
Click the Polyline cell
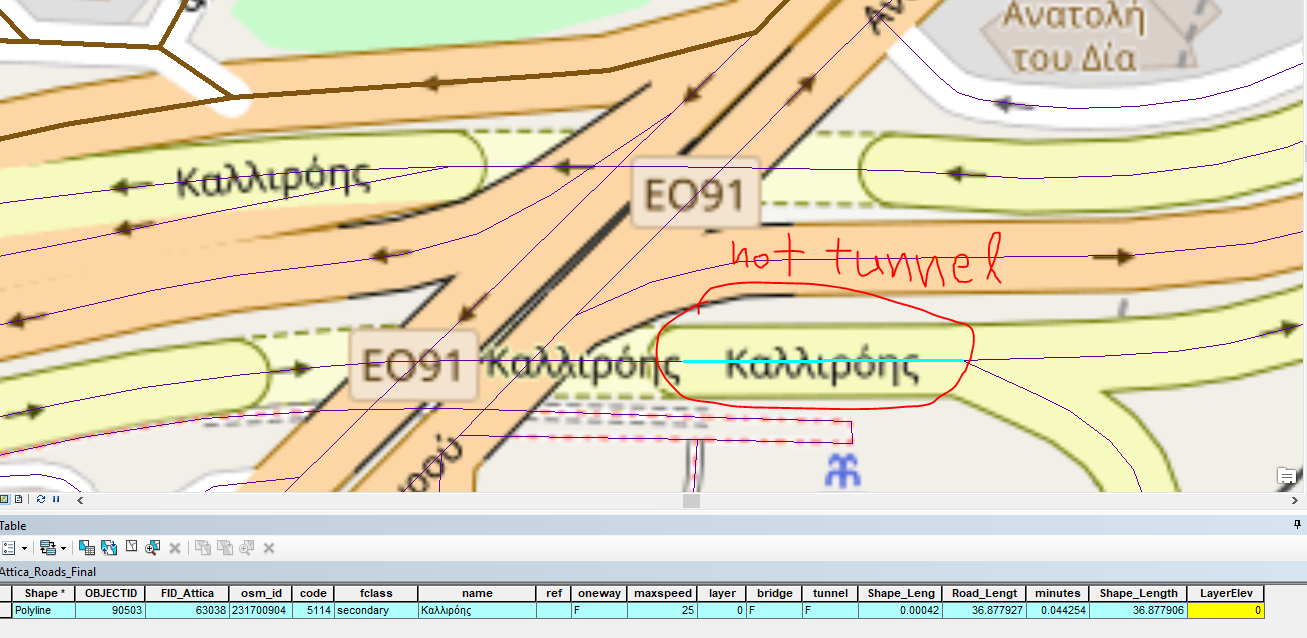pos(44,609)
